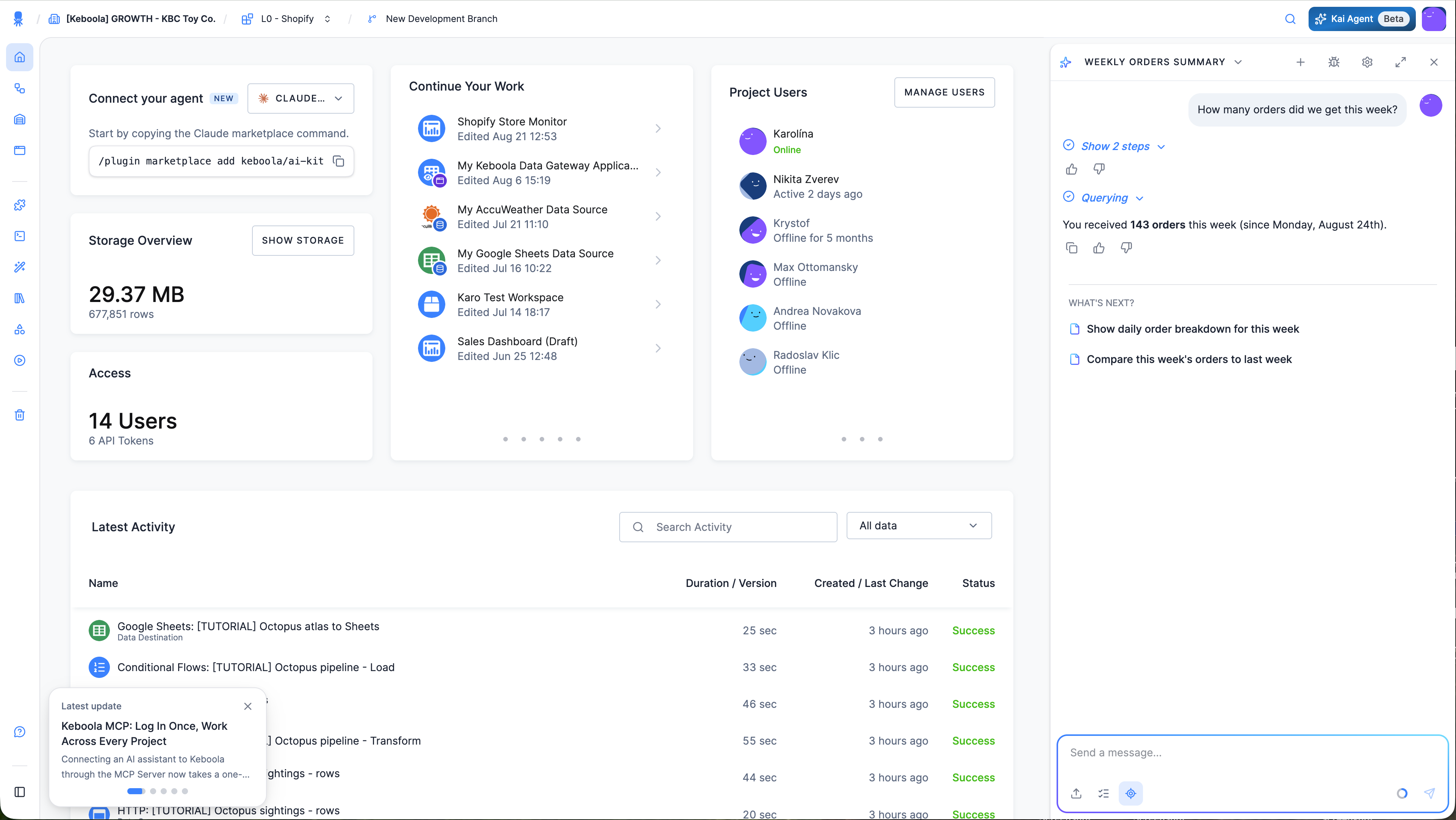Viewport: 1456px width, 820px height.
Task: Focus the Send a message box
Action: pos(1252,753)
